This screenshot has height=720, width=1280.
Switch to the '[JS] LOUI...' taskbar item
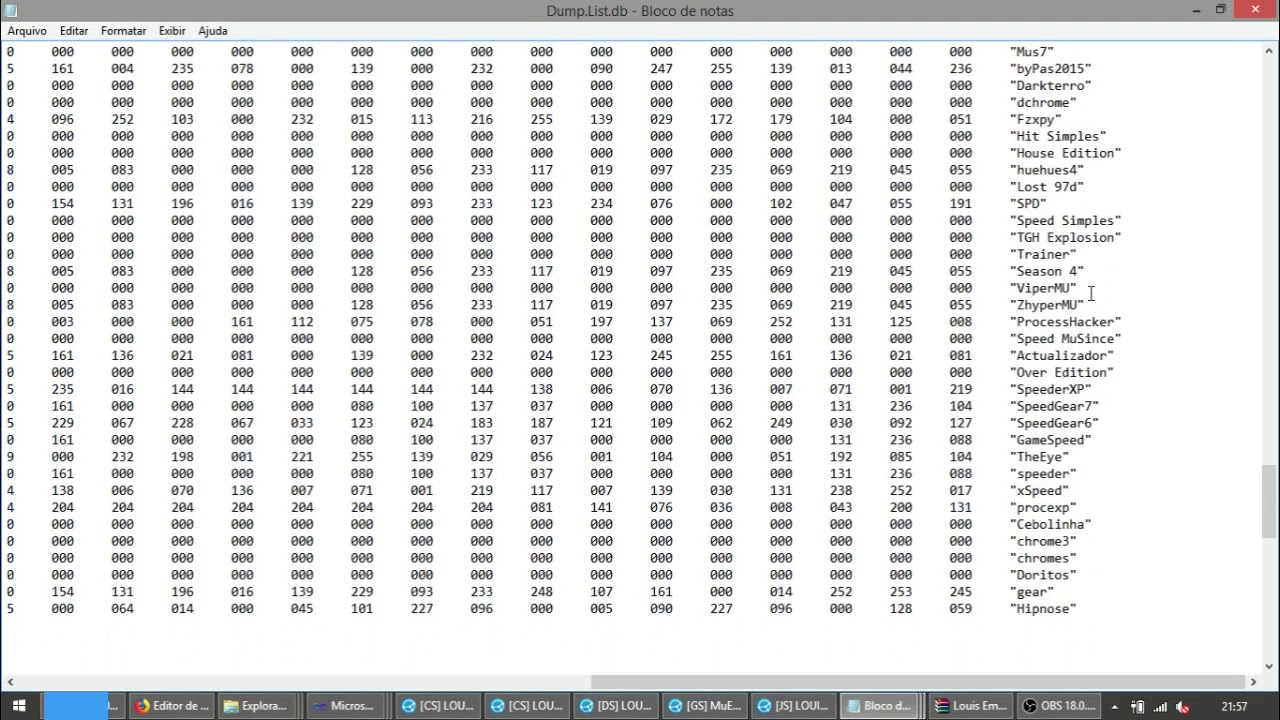794,705
